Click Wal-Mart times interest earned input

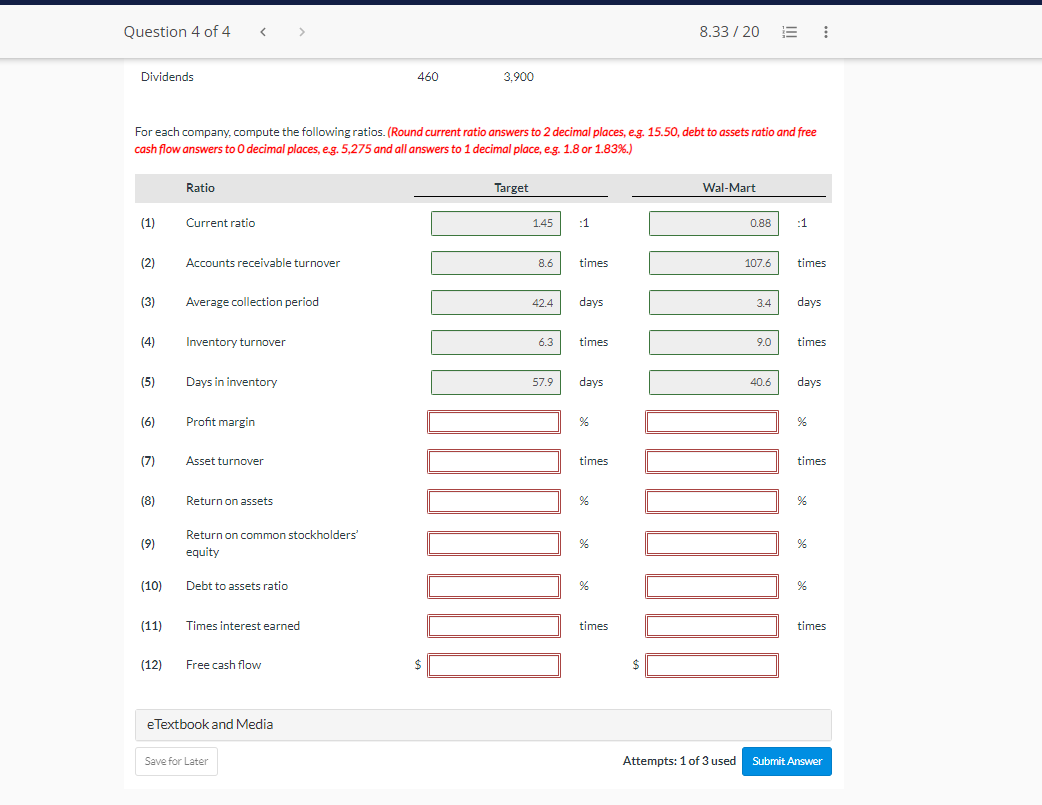712,626
